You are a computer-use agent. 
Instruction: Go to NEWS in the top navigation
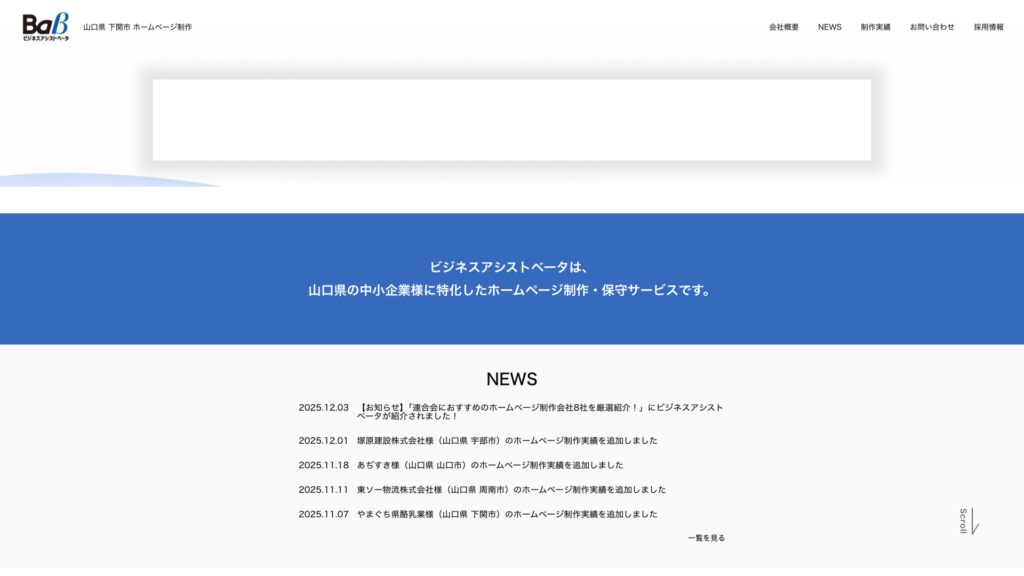[829, 27]
